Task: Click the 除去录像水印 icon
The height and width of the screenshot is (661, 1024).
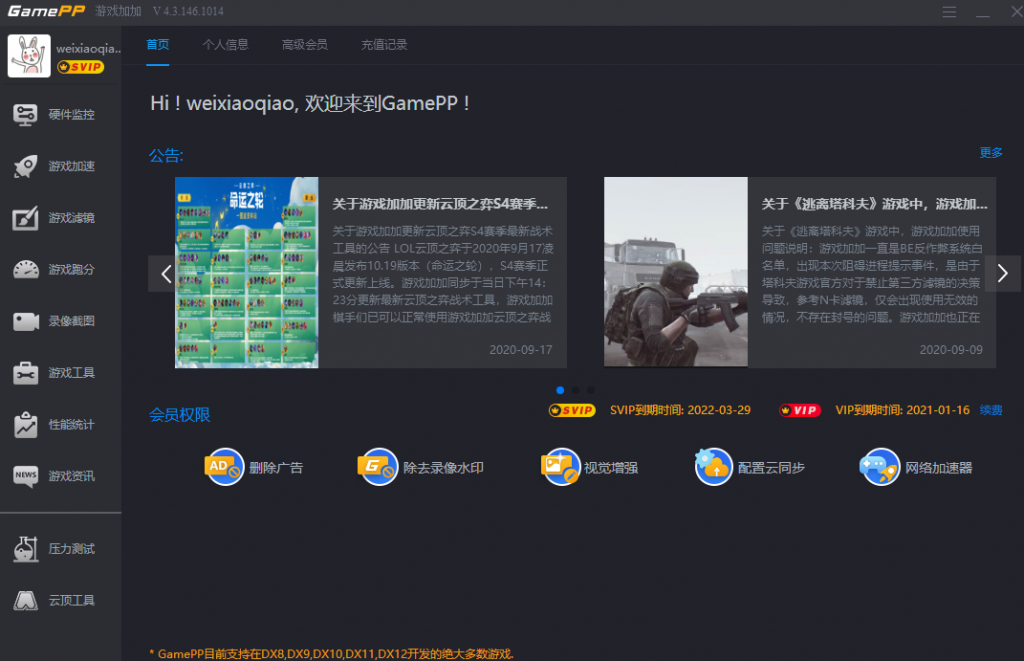Action: (x=377, y=467)
